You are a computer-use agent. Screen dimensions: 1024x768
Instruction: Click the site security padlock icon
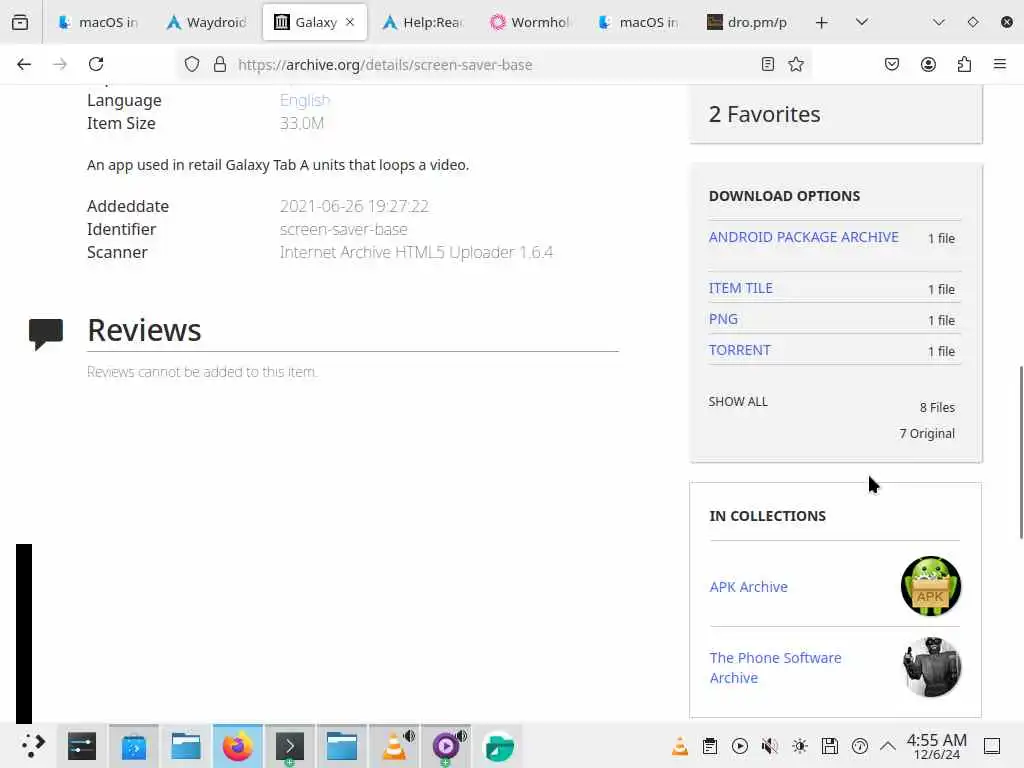coord(220,64)
